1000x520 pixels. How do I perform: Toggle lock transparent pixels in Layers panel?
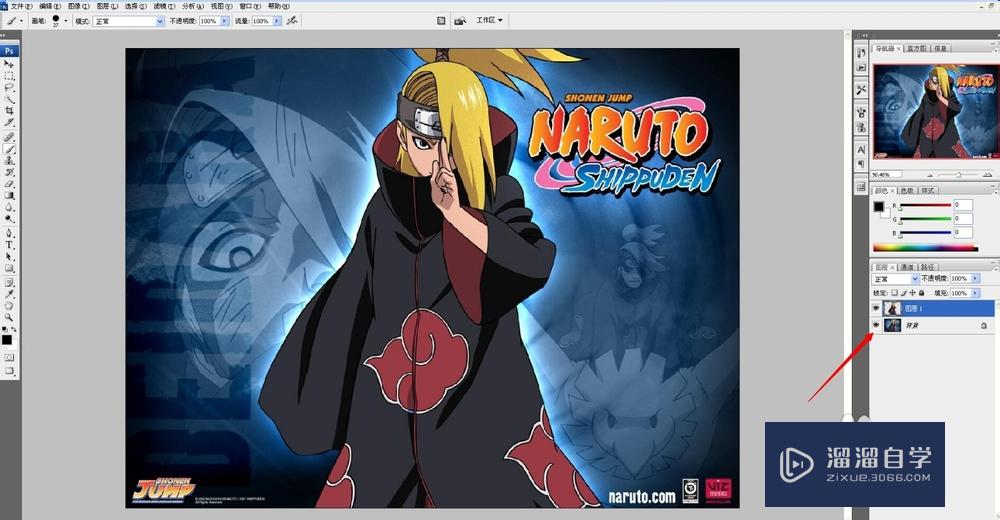894,293
